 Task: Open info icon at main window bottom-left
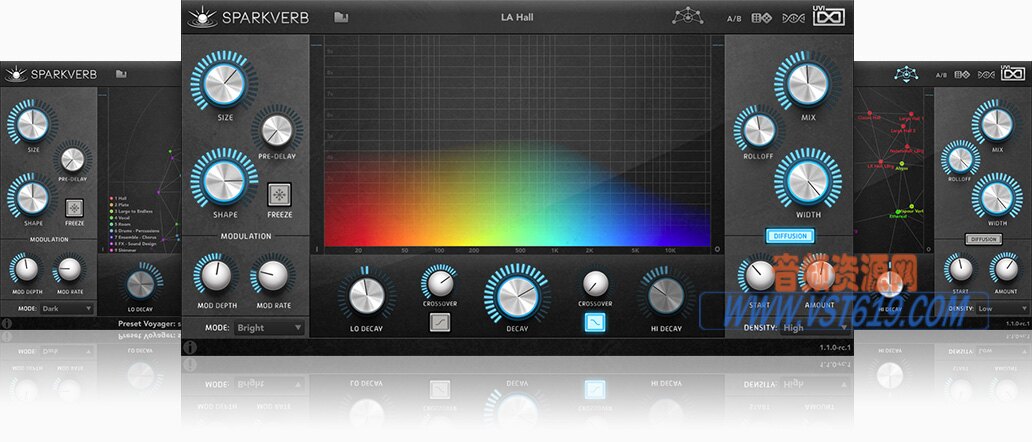click(190, 346)
